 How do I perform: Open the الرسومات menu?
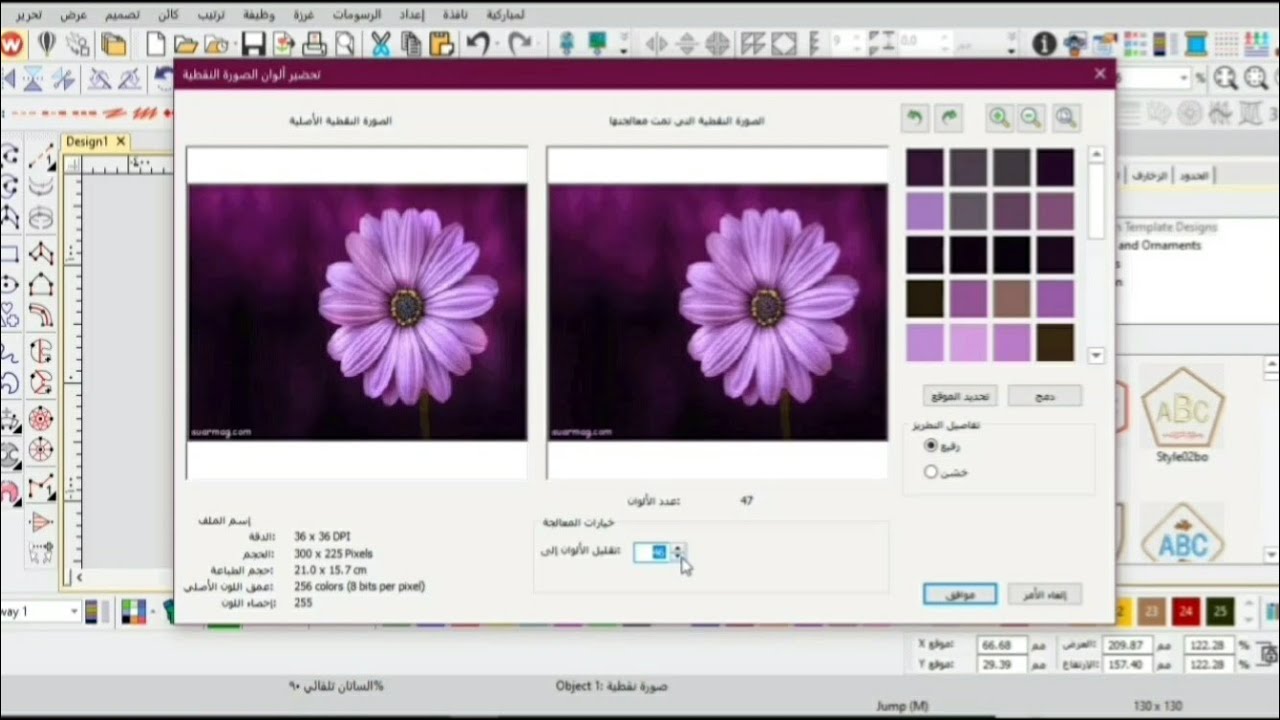[x=357, y=15]
